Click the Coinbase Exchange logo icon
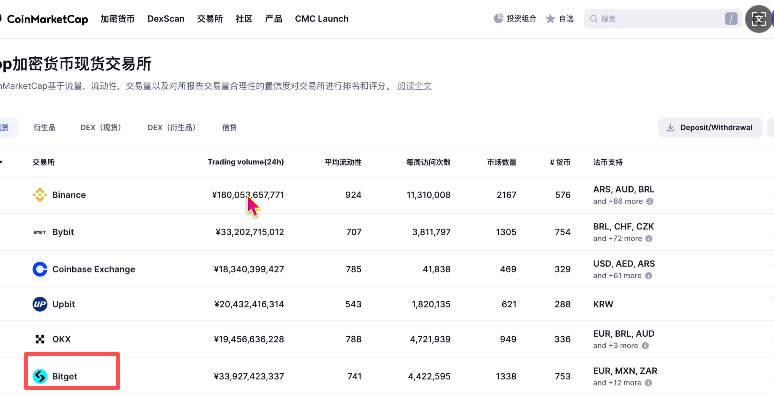774x395 pixels. (x=39, y=269)
